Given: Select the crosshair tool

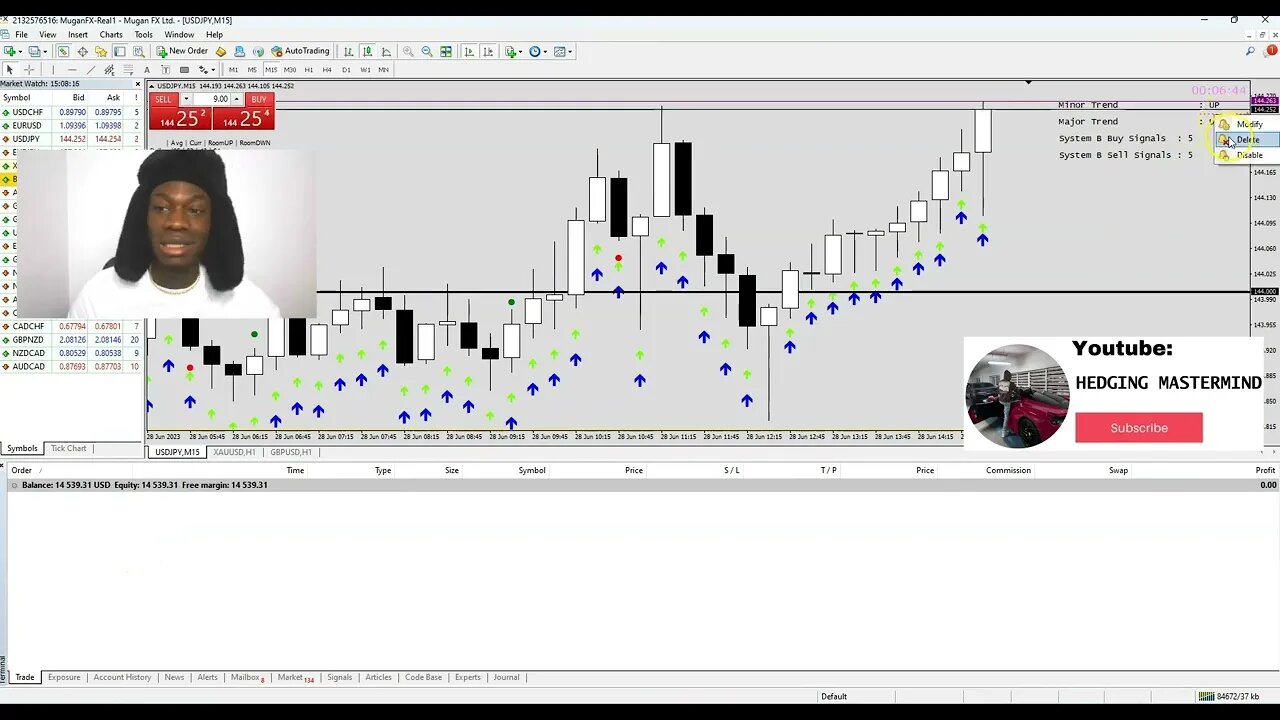Looking at the screenshot, I should pos(29,70).
